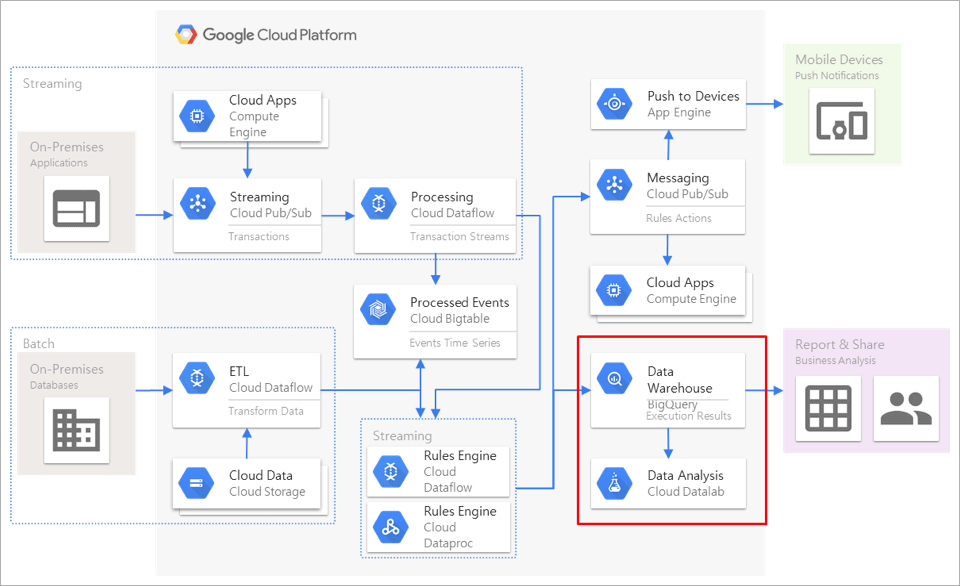The width and height of the screenshot is (960, 586).
Task: Click the Dataflow icon next to Processing
Action: coord(379,203)
